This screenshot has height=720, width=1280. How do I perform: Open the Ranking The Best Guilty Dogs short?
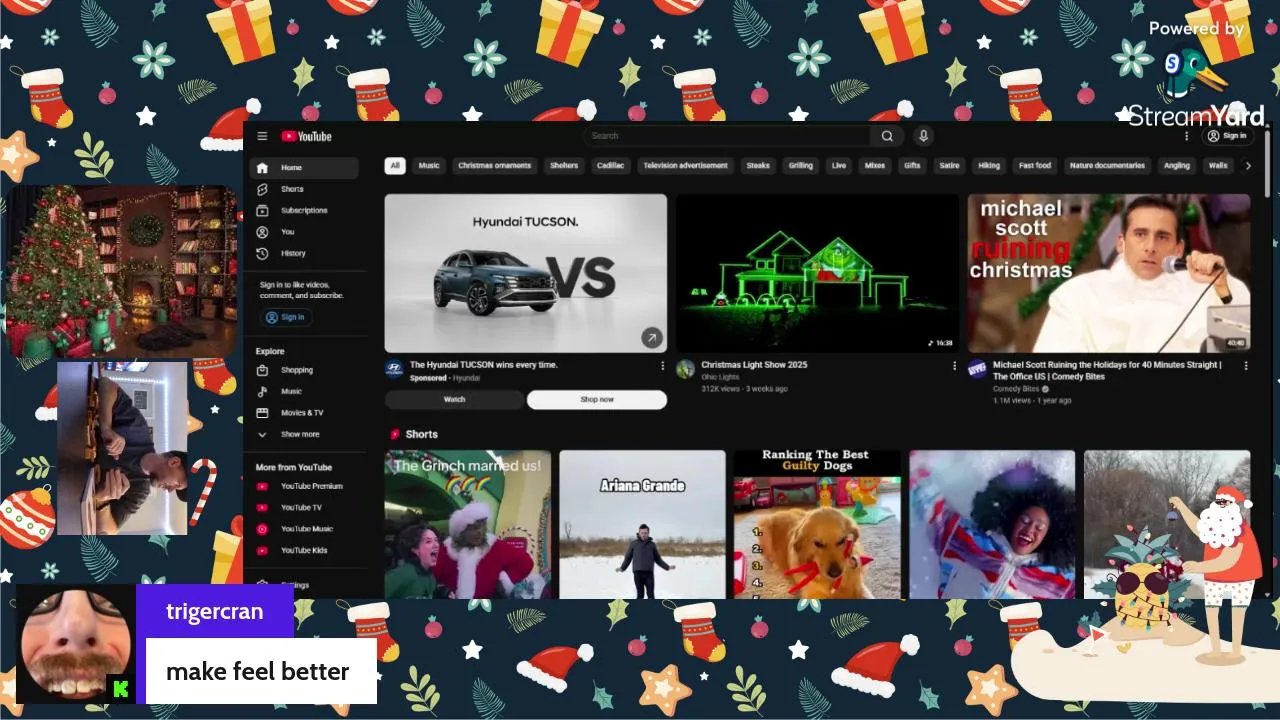click(817, 524)
